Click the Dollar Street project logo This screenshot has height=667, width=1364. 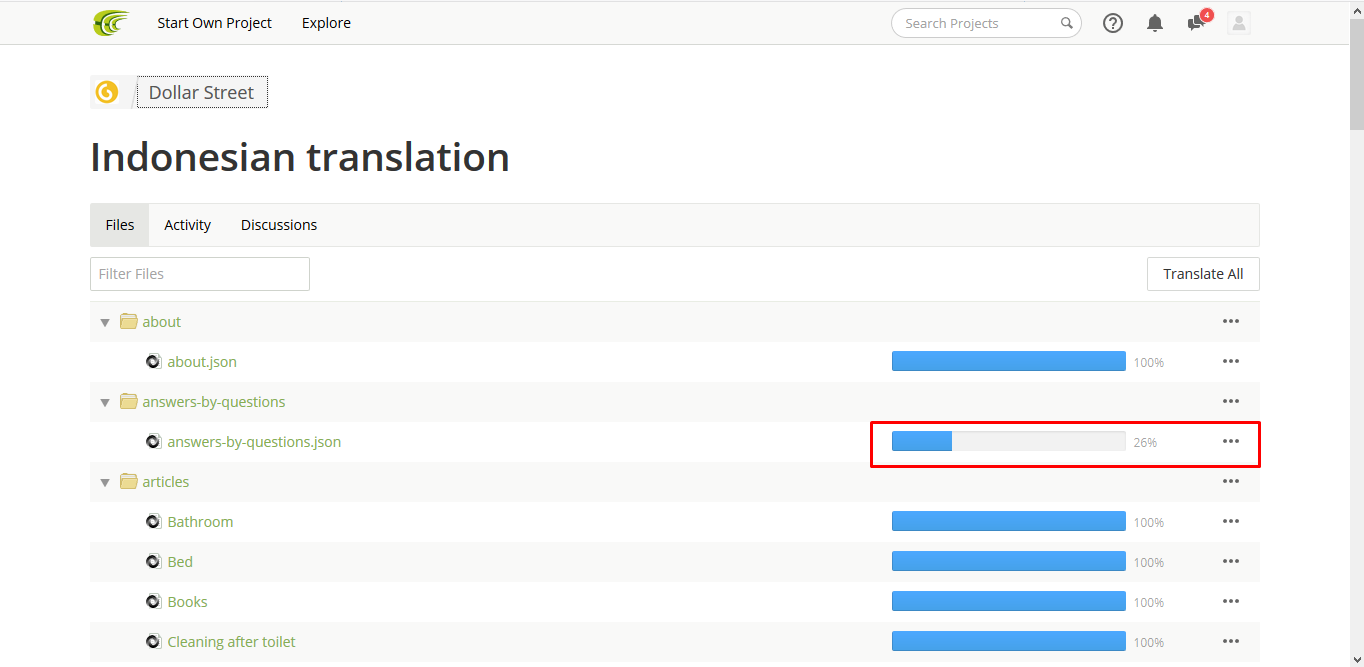107,92
